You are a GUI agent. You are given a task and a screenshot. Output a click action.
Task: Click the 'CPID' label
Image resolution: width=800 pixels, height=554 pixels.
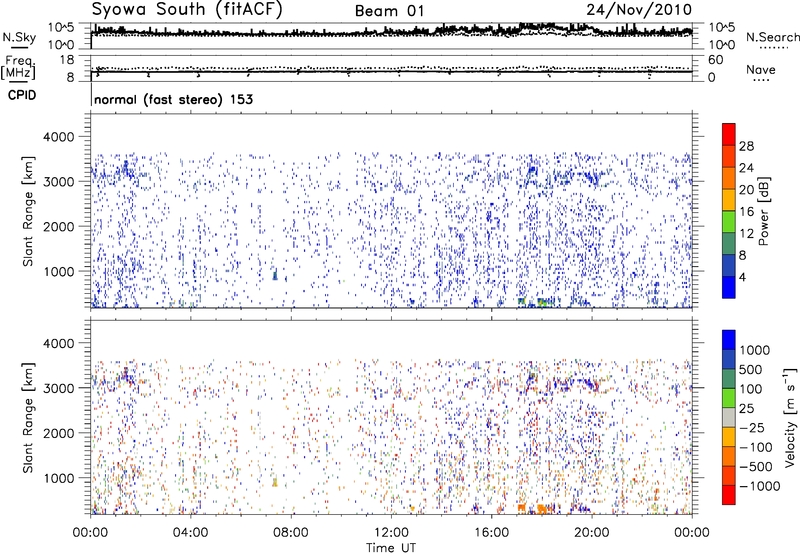(22, 95)
